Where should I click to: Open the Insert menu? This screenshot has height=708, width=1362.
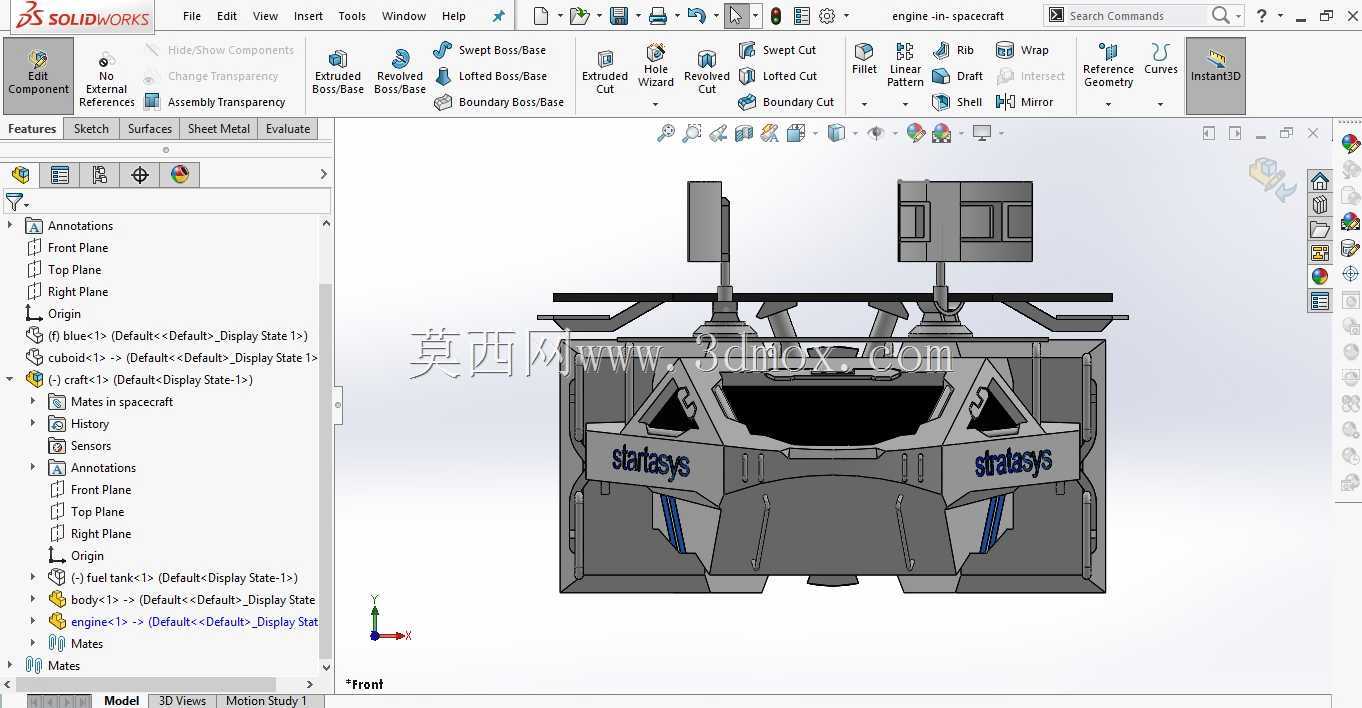click(308, 16)
